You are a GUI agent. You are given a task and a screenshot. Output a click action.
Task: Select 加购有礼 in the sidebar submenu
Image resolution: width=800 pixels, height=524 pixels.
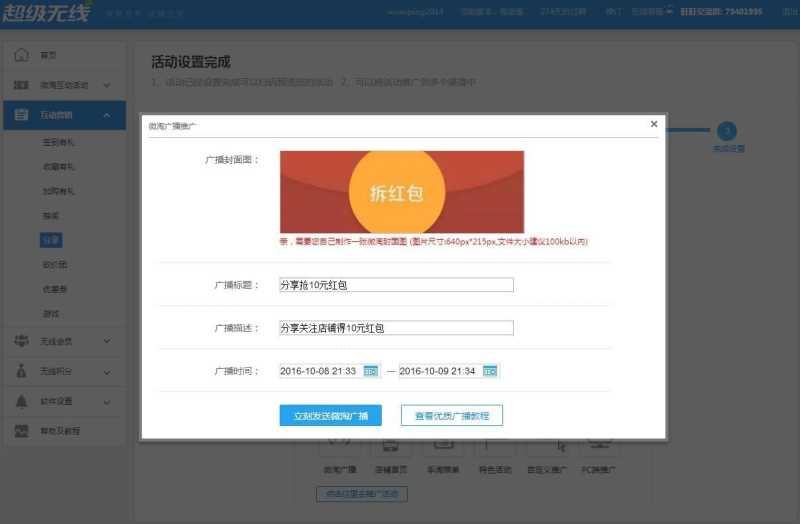[x=59, y=191]
